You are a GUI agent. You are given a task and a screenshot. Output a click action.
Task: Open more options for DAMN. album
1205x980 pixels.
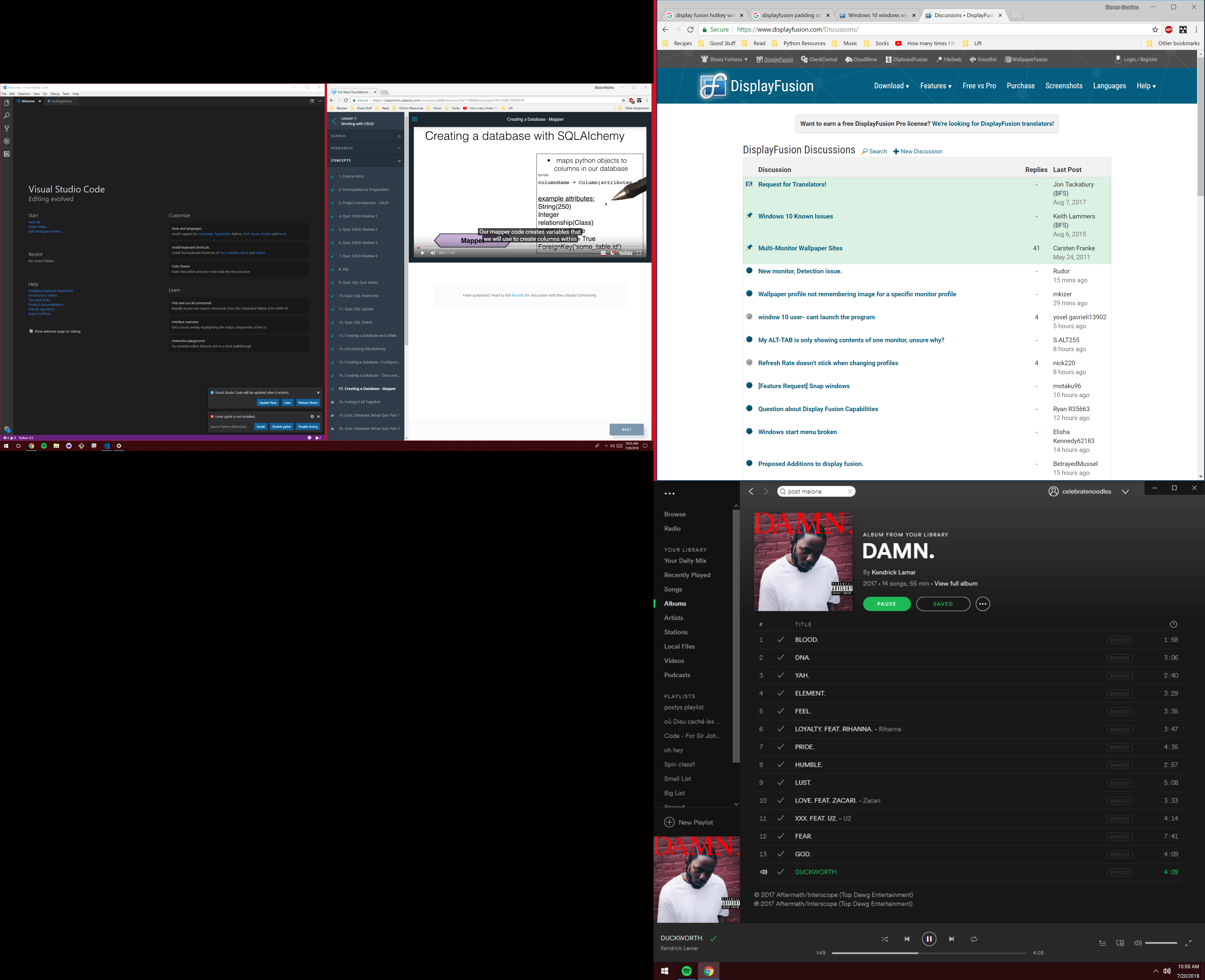983,604
